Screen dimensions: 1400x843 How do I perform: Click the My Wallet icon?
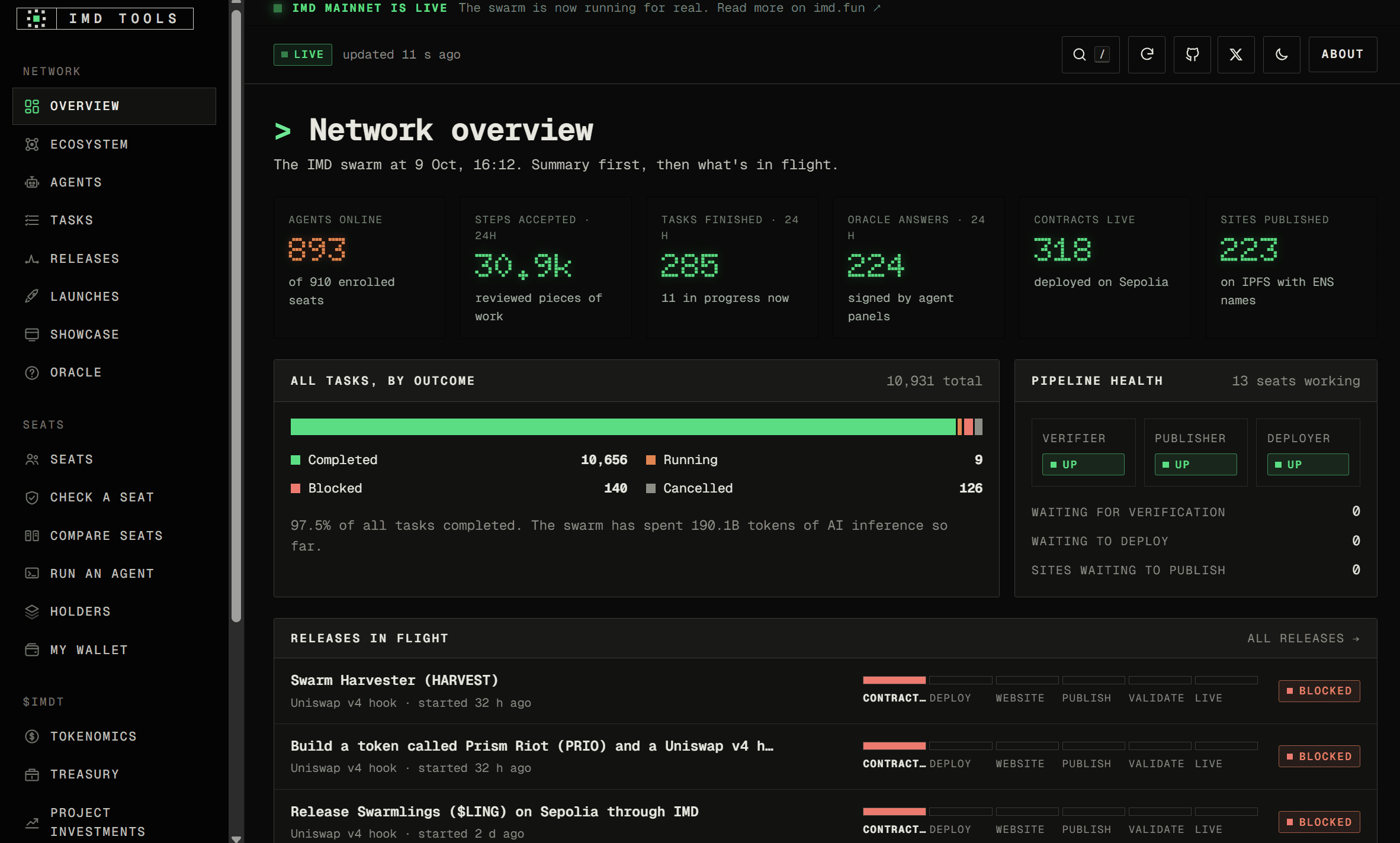pos(32,650)
